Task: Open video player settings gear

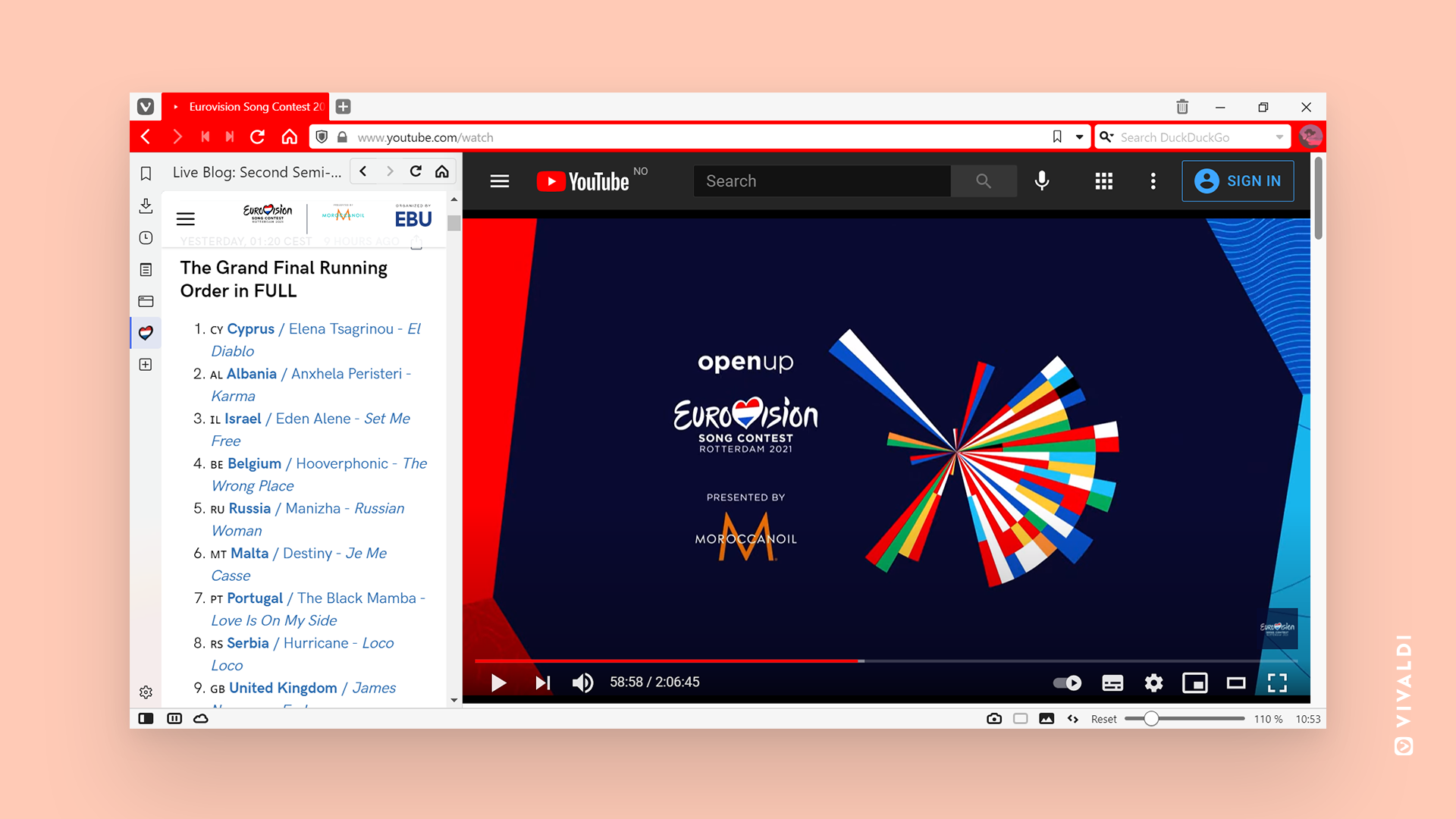Action: [x=1153, y=682]
